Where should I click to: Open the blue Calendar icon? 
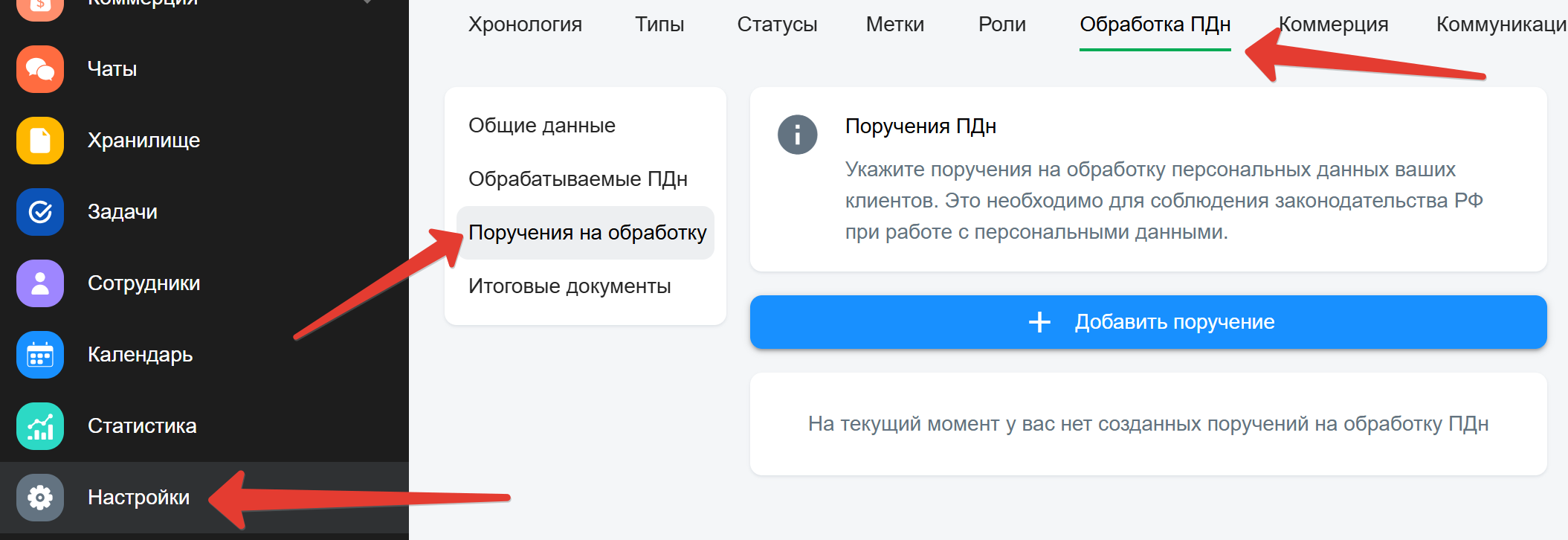pyautogui.click(x=40, y=355)
